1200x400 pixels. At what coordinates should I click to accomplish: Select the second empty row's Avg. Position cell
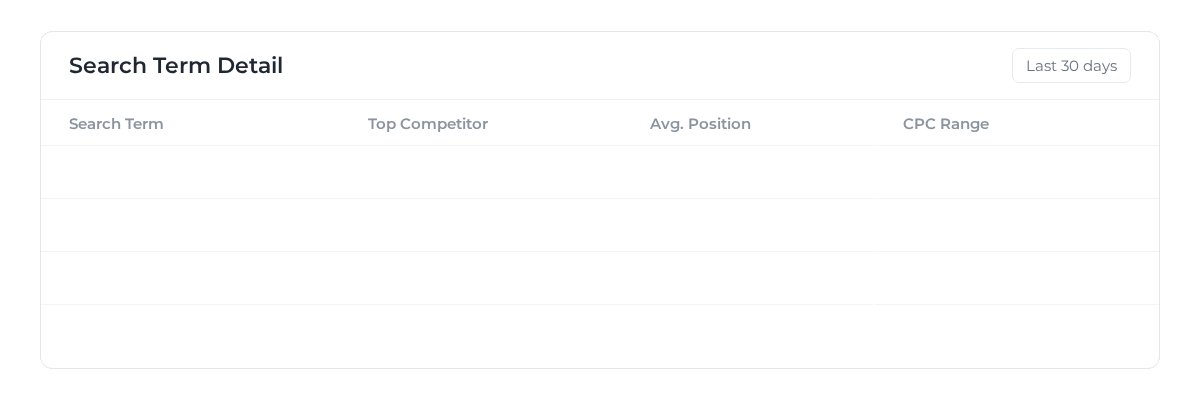748,225
